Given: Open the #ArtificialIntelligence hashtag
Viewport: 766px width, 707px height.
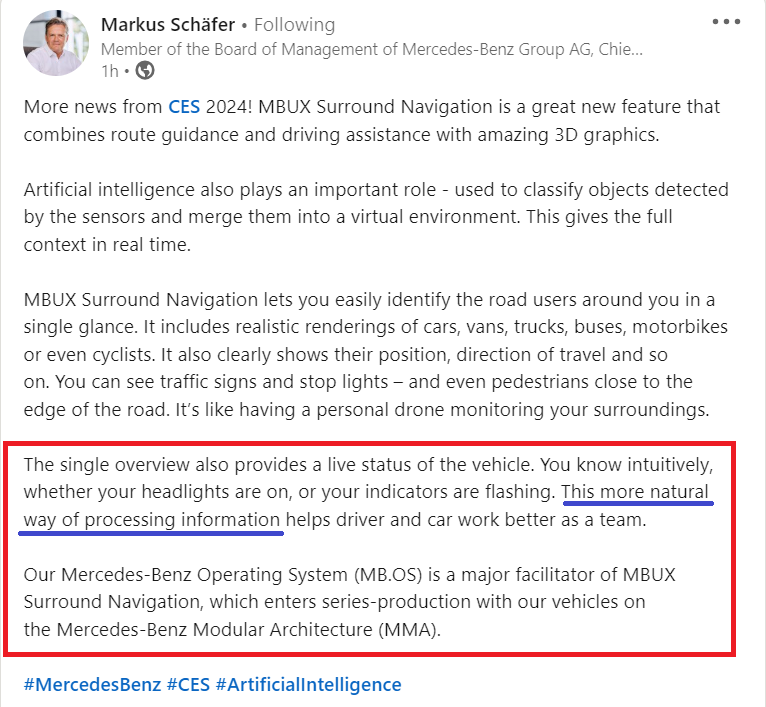Looking at the screenshot, I should coord(308,685).
